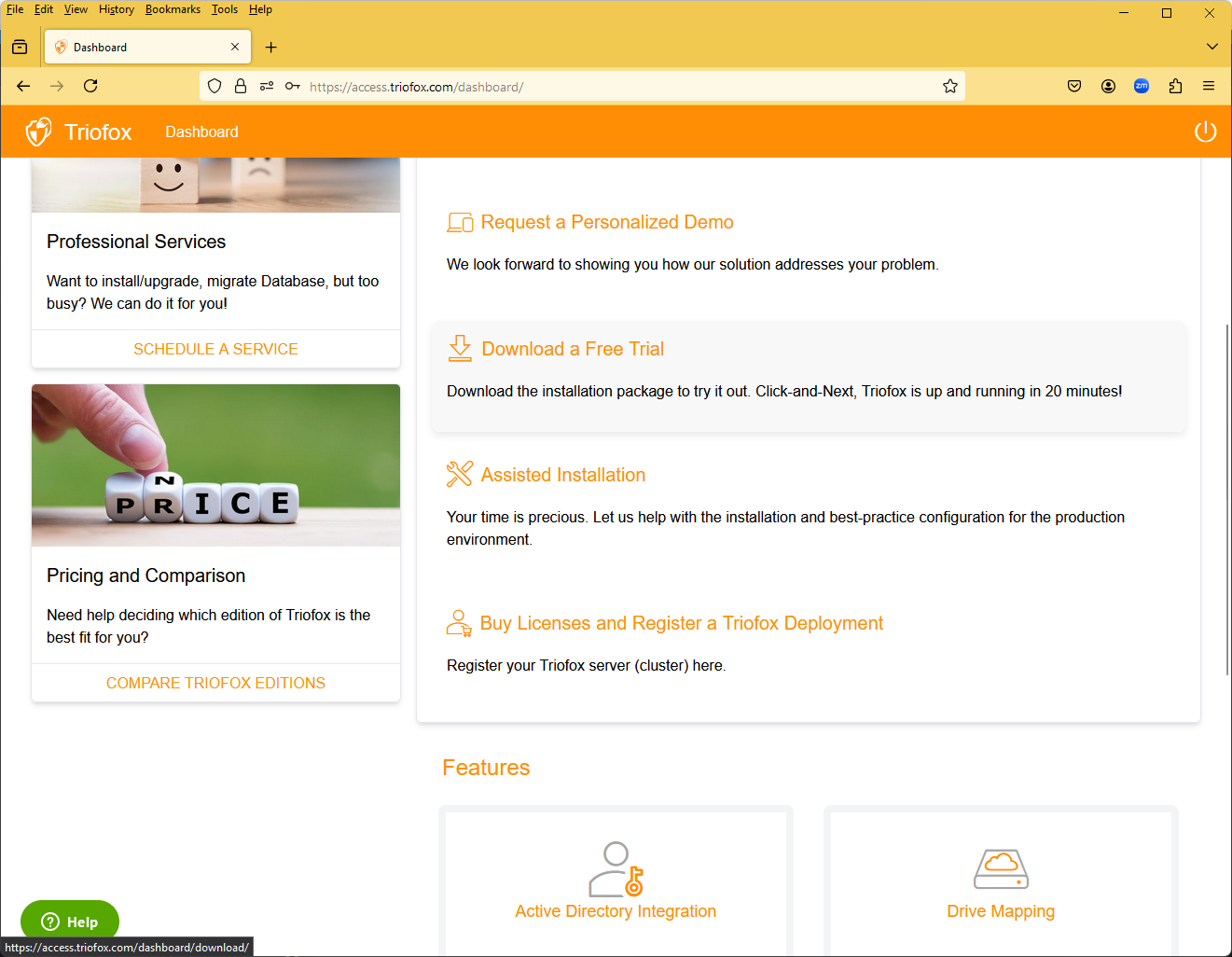Open Firefox extensions puzzle icon

point(1175,86)
